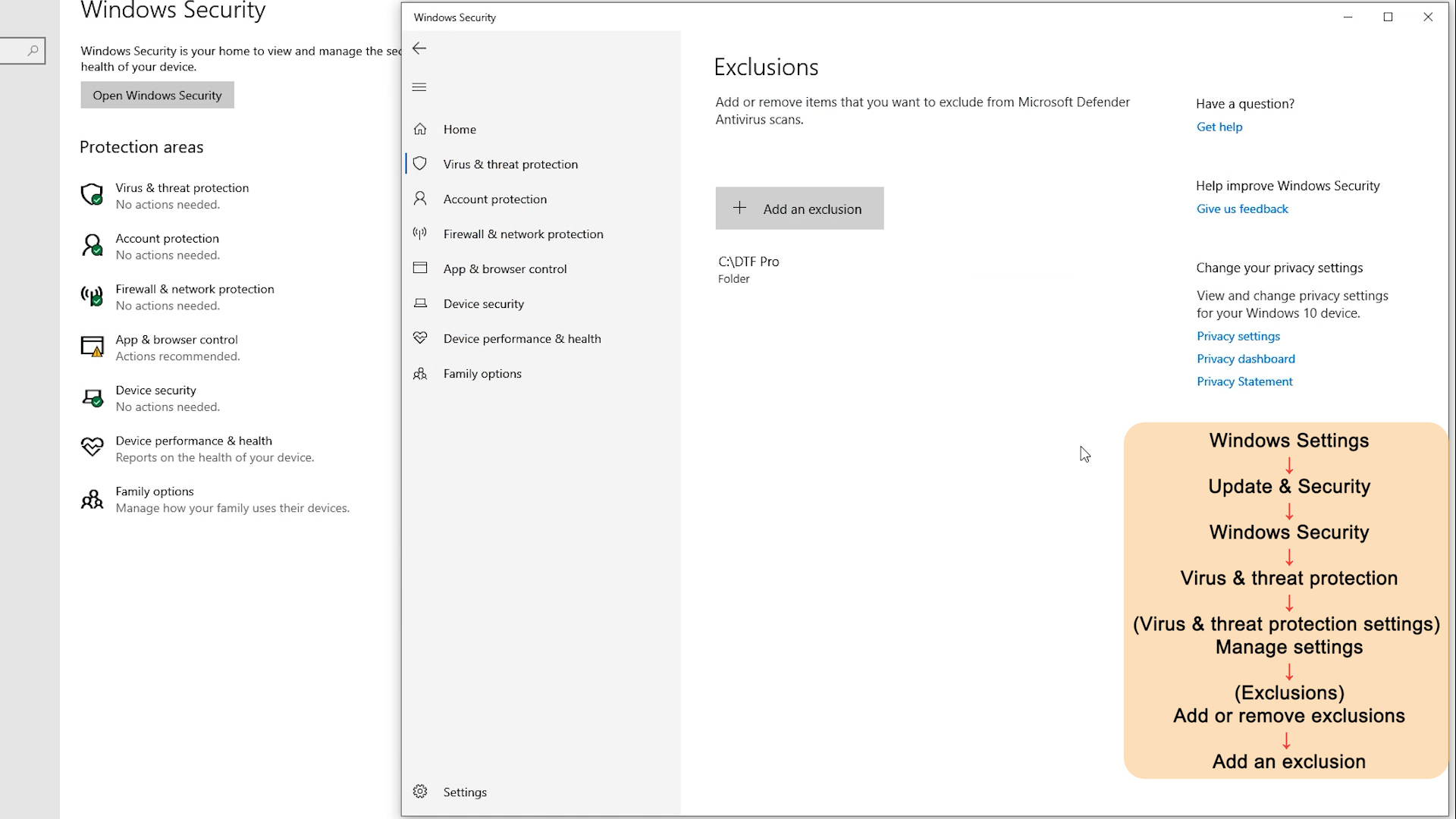Click the antenna icon for Firewall & network protection
This screenshot has width=1456, height=819.
coord(420,234)
